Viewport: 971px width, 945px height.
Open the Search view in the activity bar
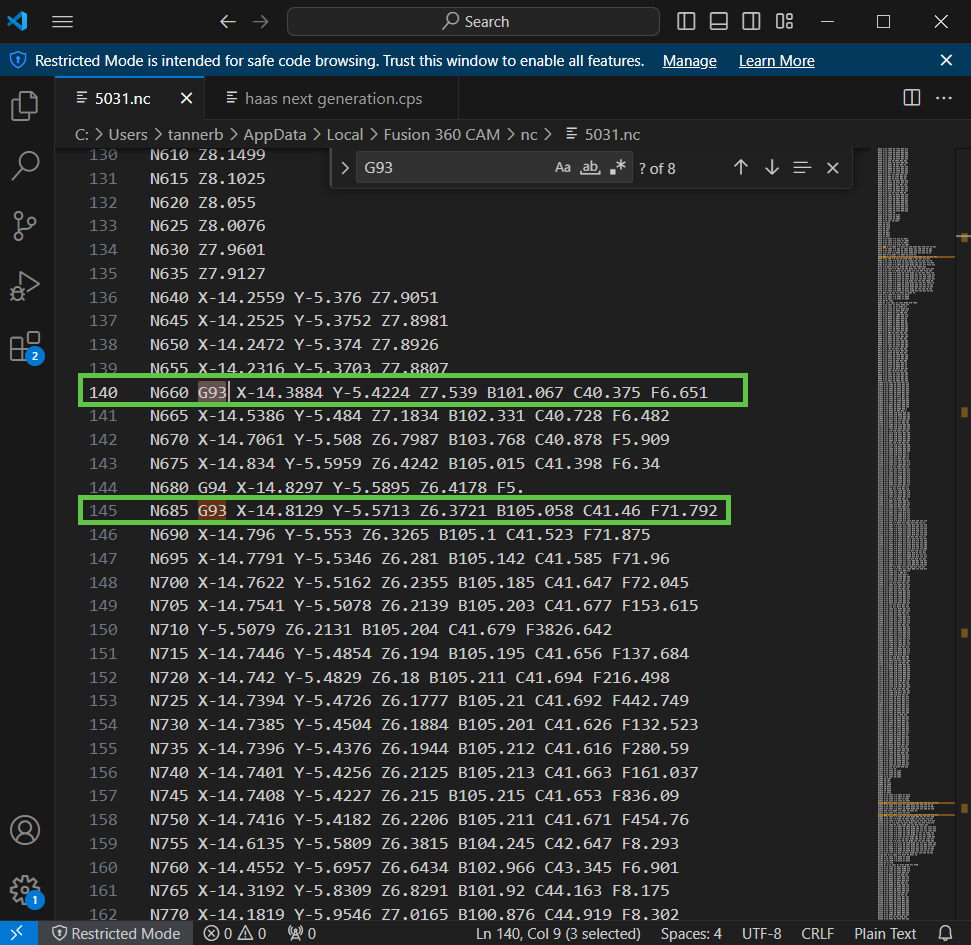click(25, 166)
